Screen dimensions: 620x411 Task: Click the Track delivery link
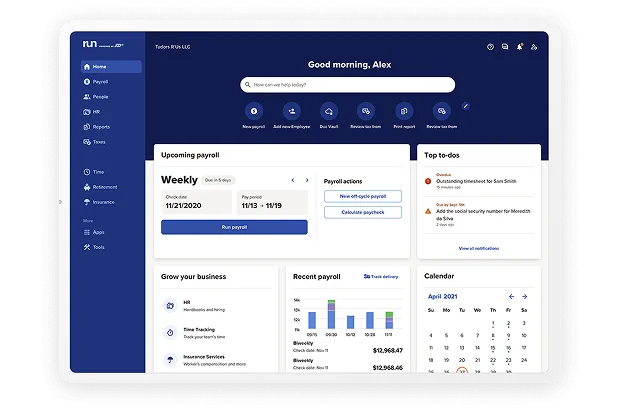[x=381, y=277]
